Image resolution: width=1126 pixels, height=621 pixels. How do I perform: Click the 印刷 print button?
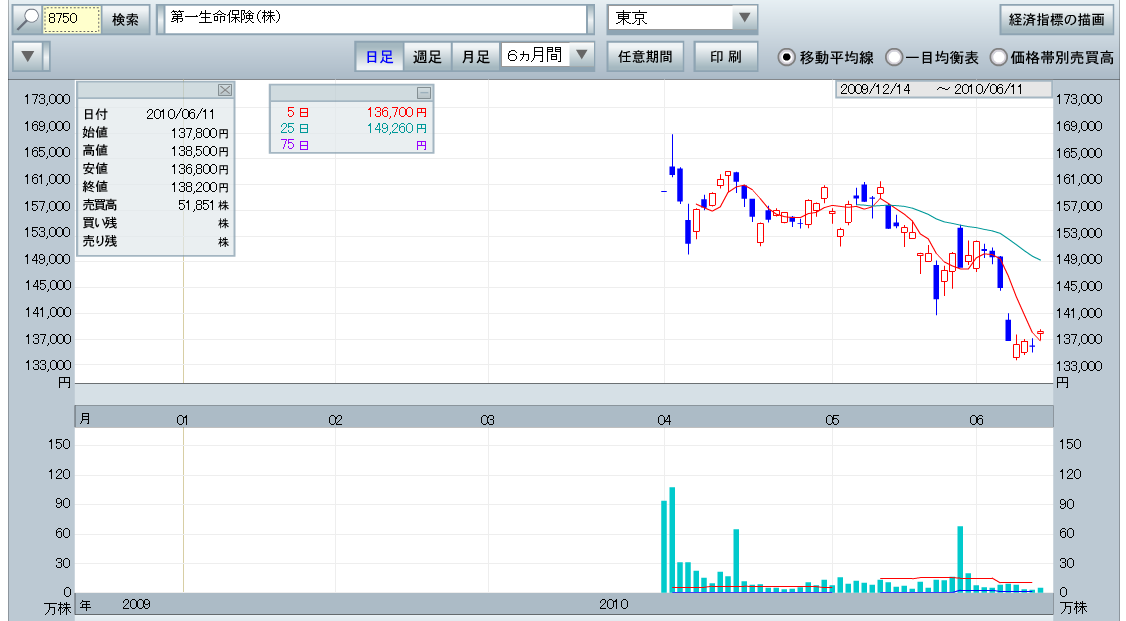coord(726,57)
